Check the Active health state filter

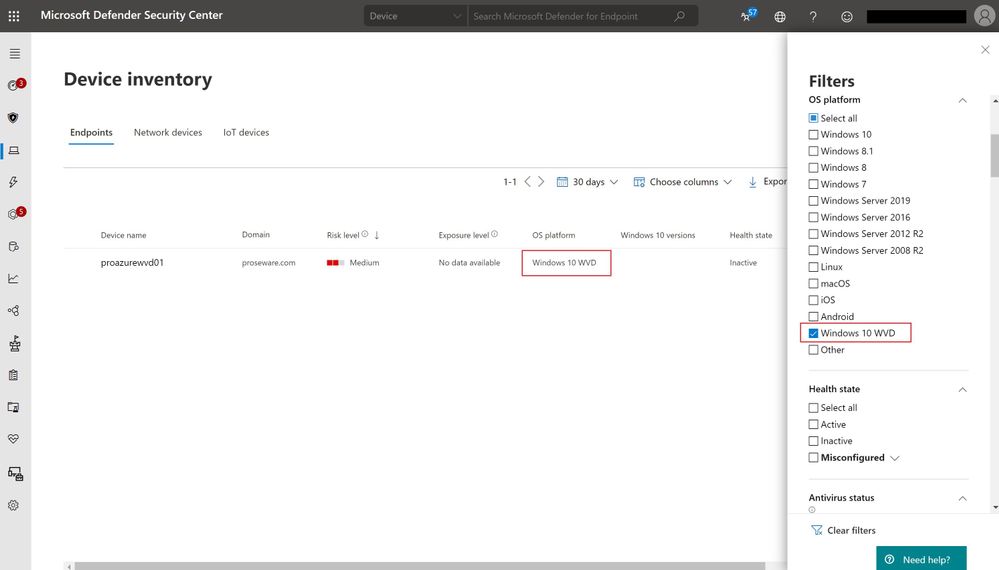[x=813, y=424]
